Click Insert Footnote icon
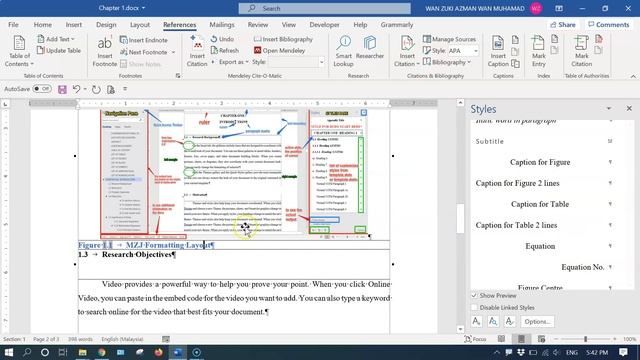This screenshot has width=640, height=360. (x=104, y=51)
